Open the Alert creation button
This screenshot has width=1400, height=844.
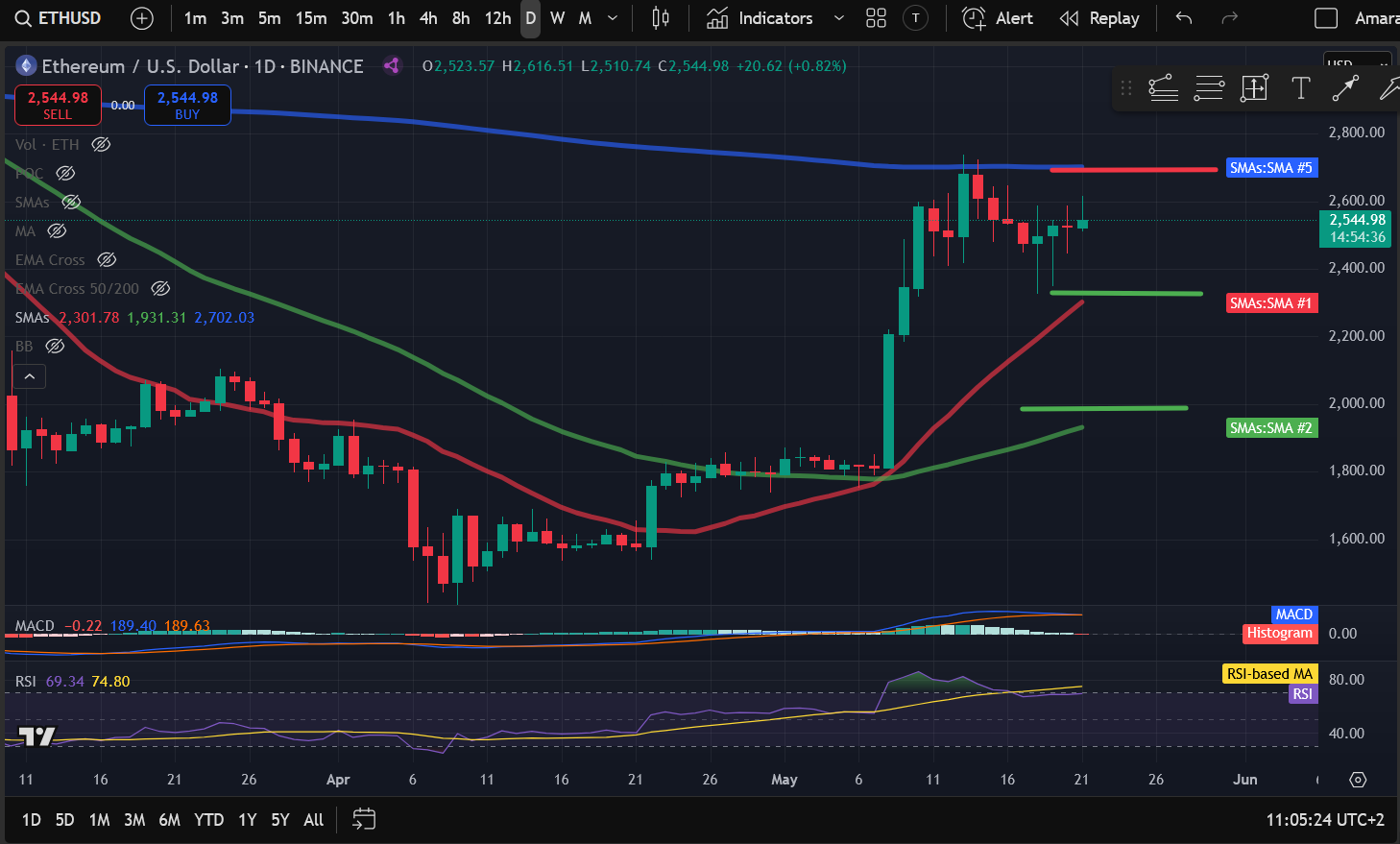coord(998,18)
